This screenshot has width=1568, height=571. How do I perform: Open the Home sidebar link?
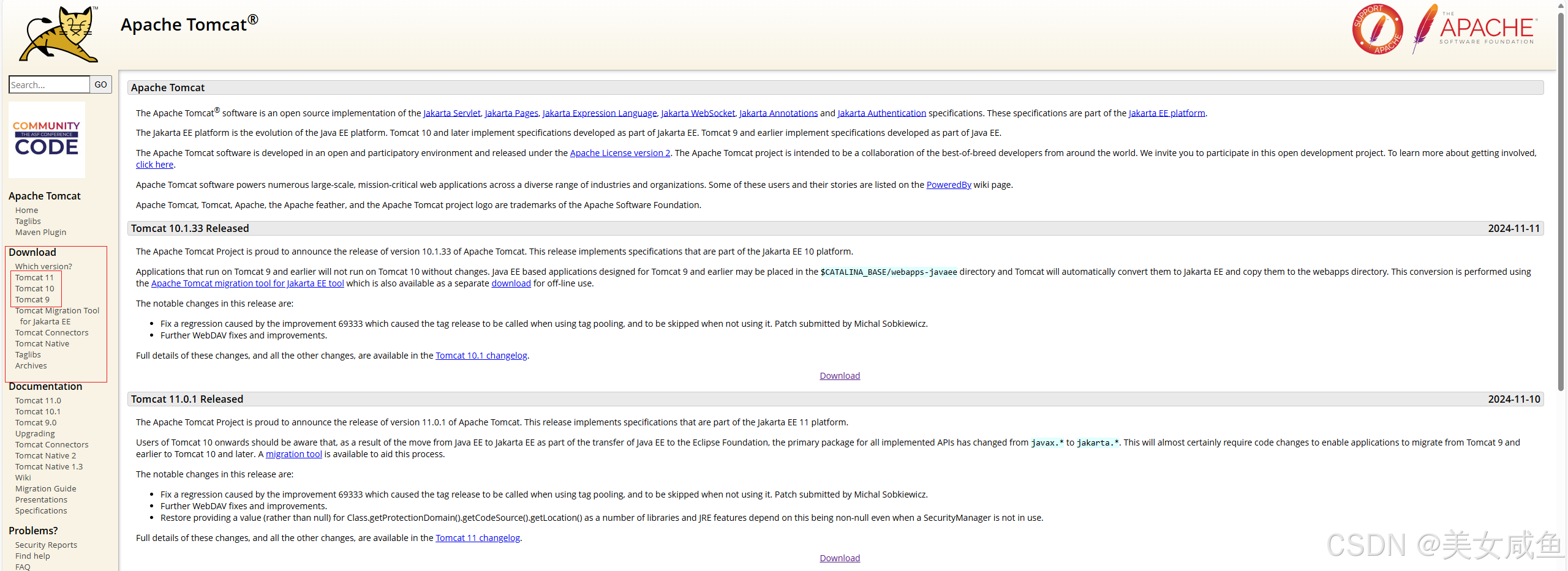point(26,210)
